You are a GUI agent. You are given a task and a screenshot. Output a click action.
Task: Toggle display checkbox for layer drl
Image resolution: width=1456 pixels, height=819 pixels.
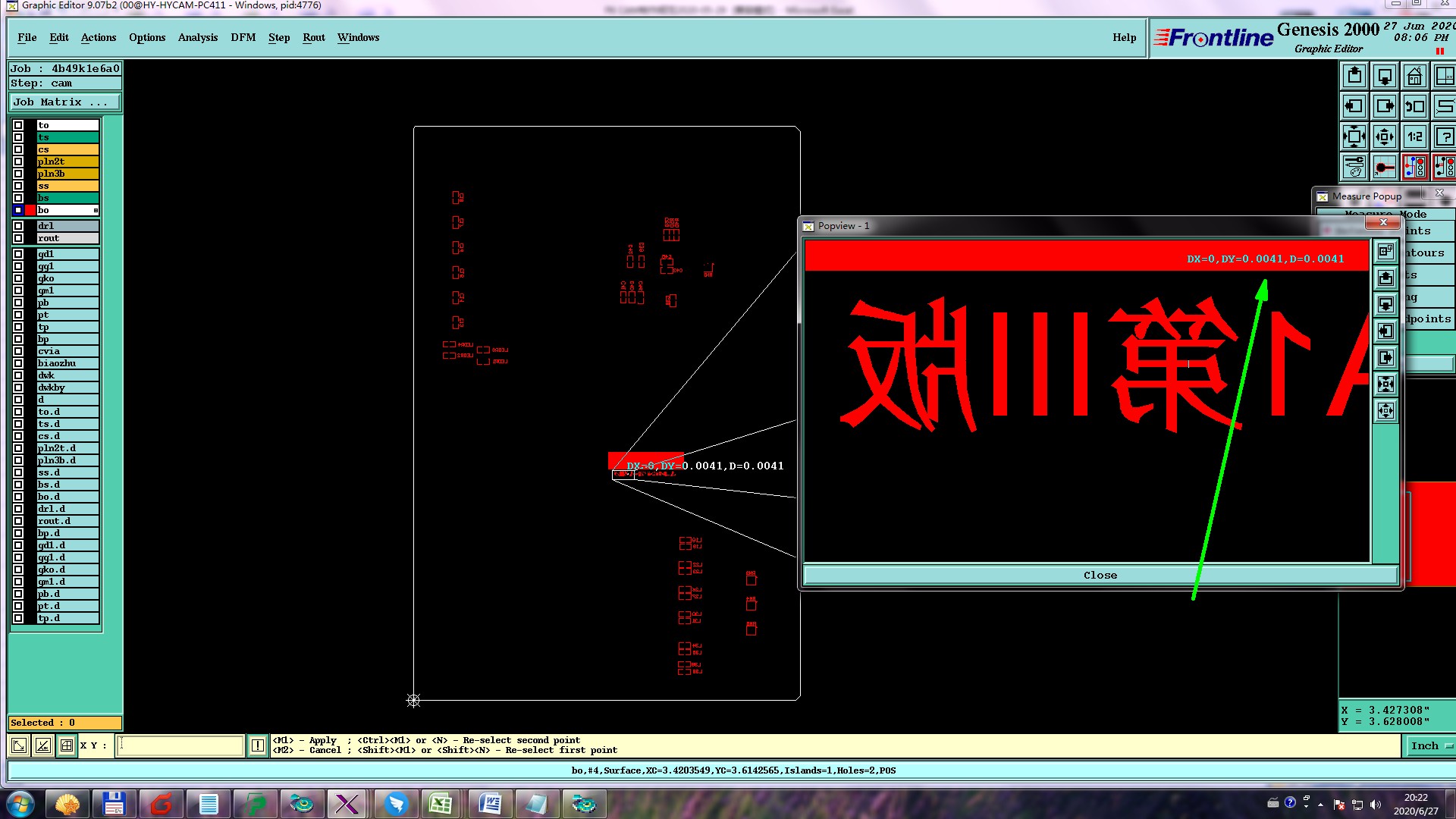click(18, 226)
